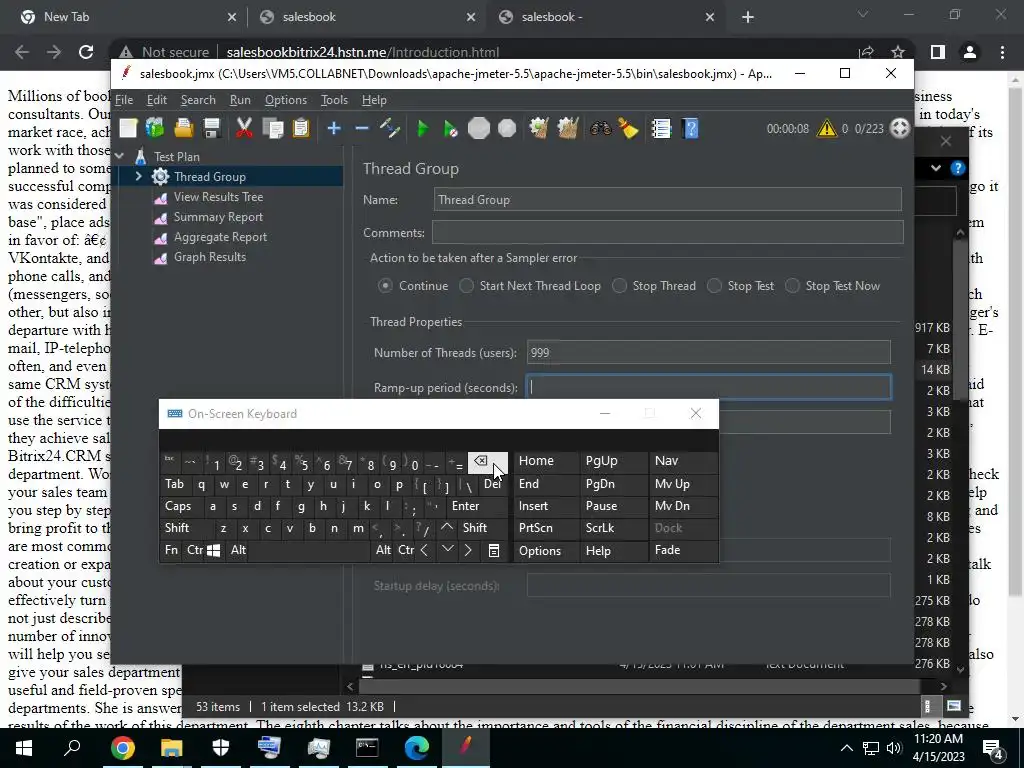Click the Reset search broom icon

coord(628,129)
